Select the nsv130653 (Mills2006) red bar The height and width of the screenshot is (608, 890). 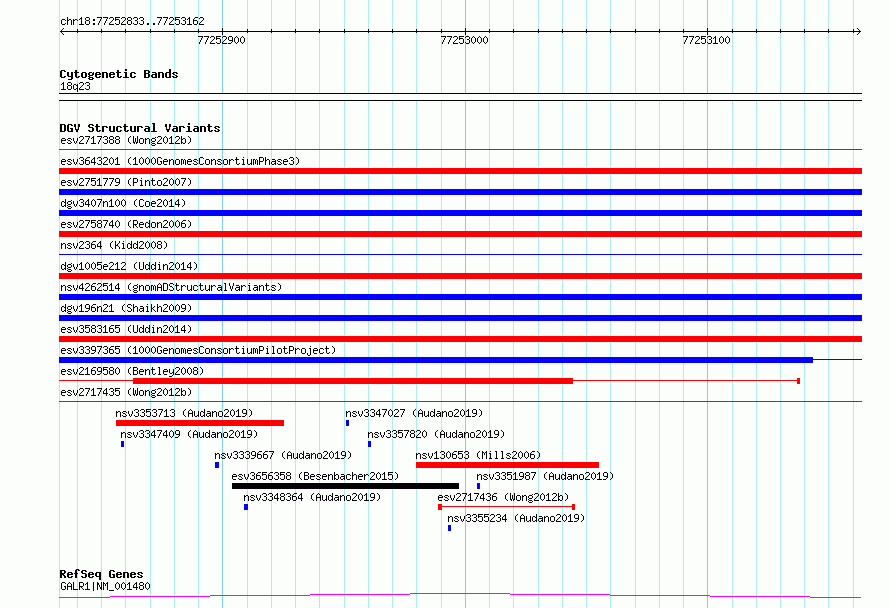point(507,465)
